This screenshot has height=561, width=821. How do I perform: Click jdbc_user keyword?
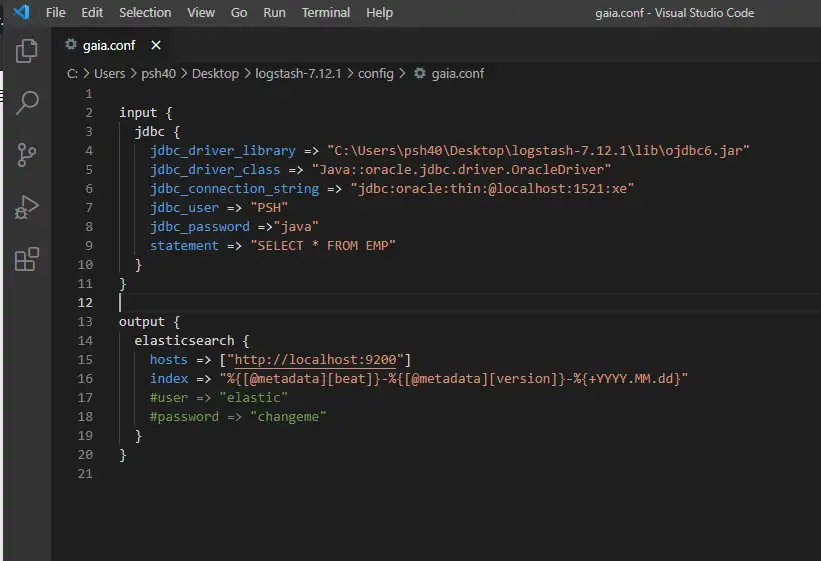pyautogui.click(x=184, y=208)
